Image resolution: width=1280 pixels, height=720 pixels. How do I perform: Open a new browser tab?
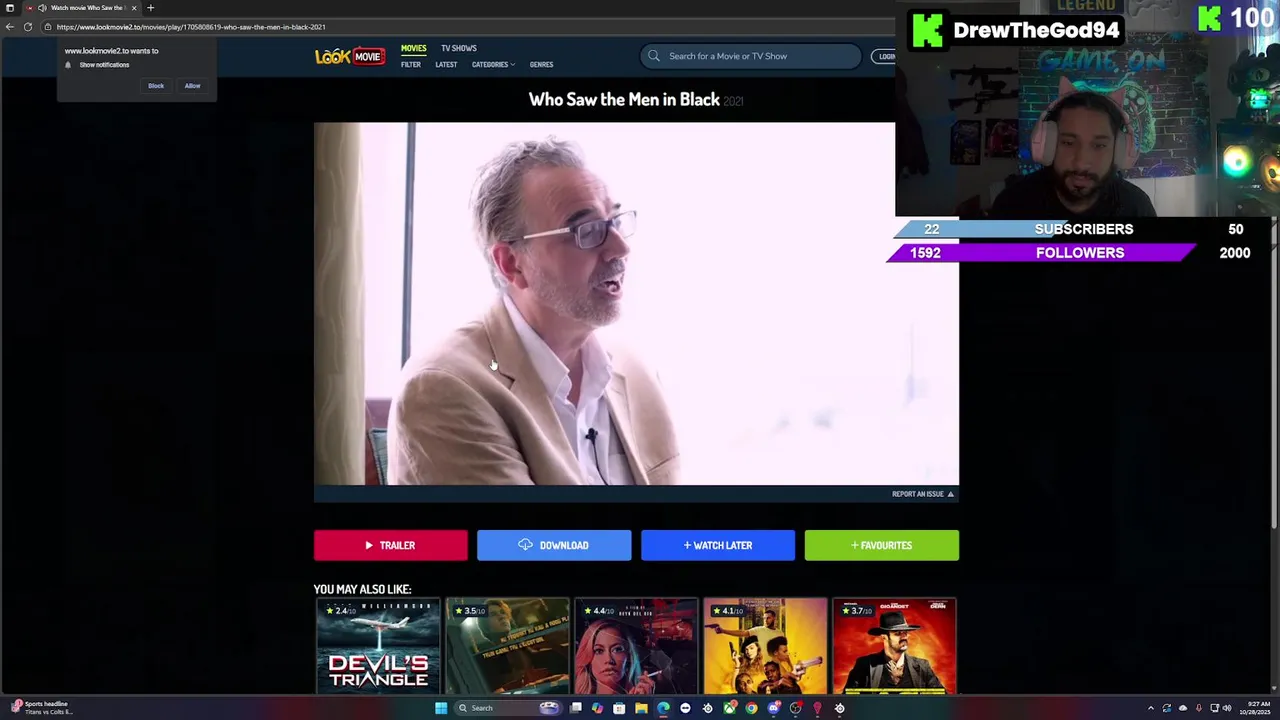tap(150, 8)
